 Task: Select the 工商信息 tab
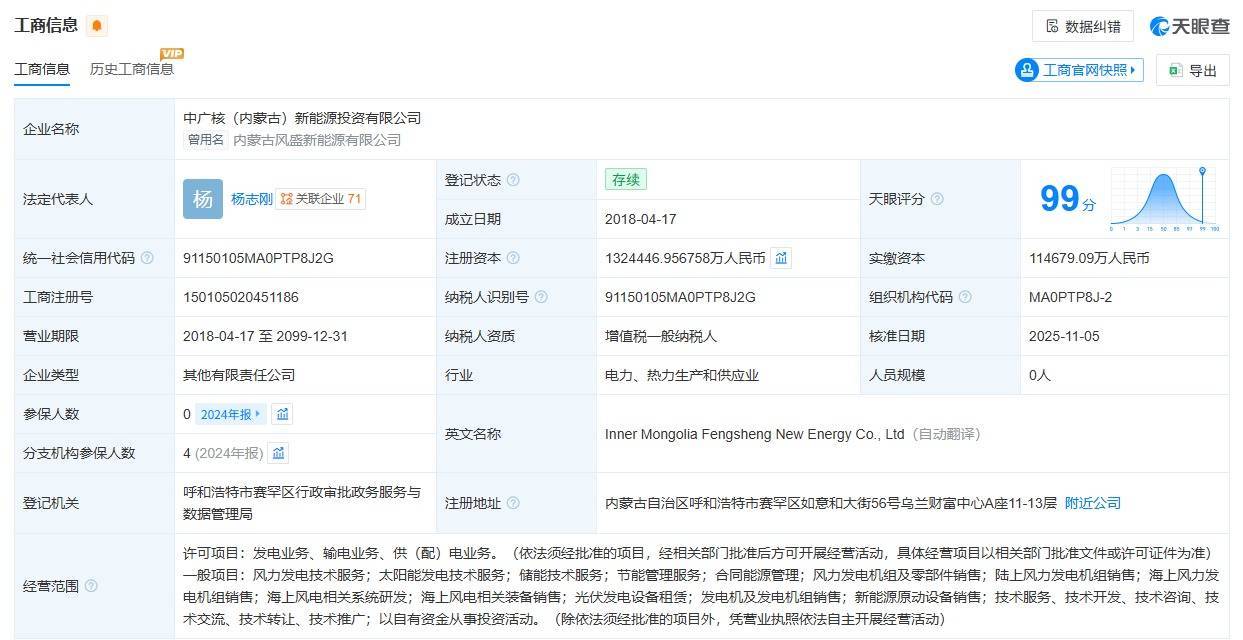(42, 69)
